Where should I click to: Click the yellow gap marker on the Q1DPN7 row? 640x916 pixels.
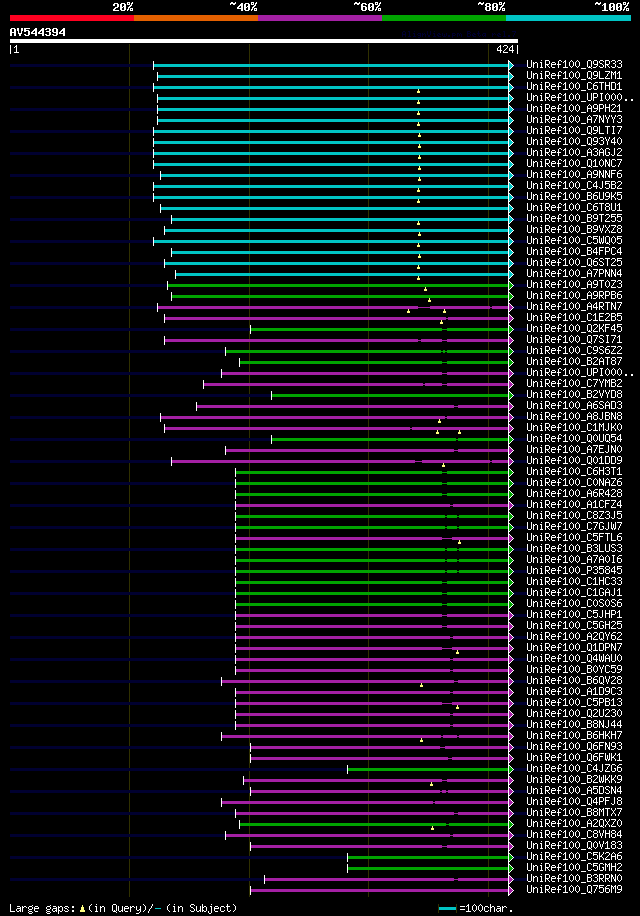(457, 652)
